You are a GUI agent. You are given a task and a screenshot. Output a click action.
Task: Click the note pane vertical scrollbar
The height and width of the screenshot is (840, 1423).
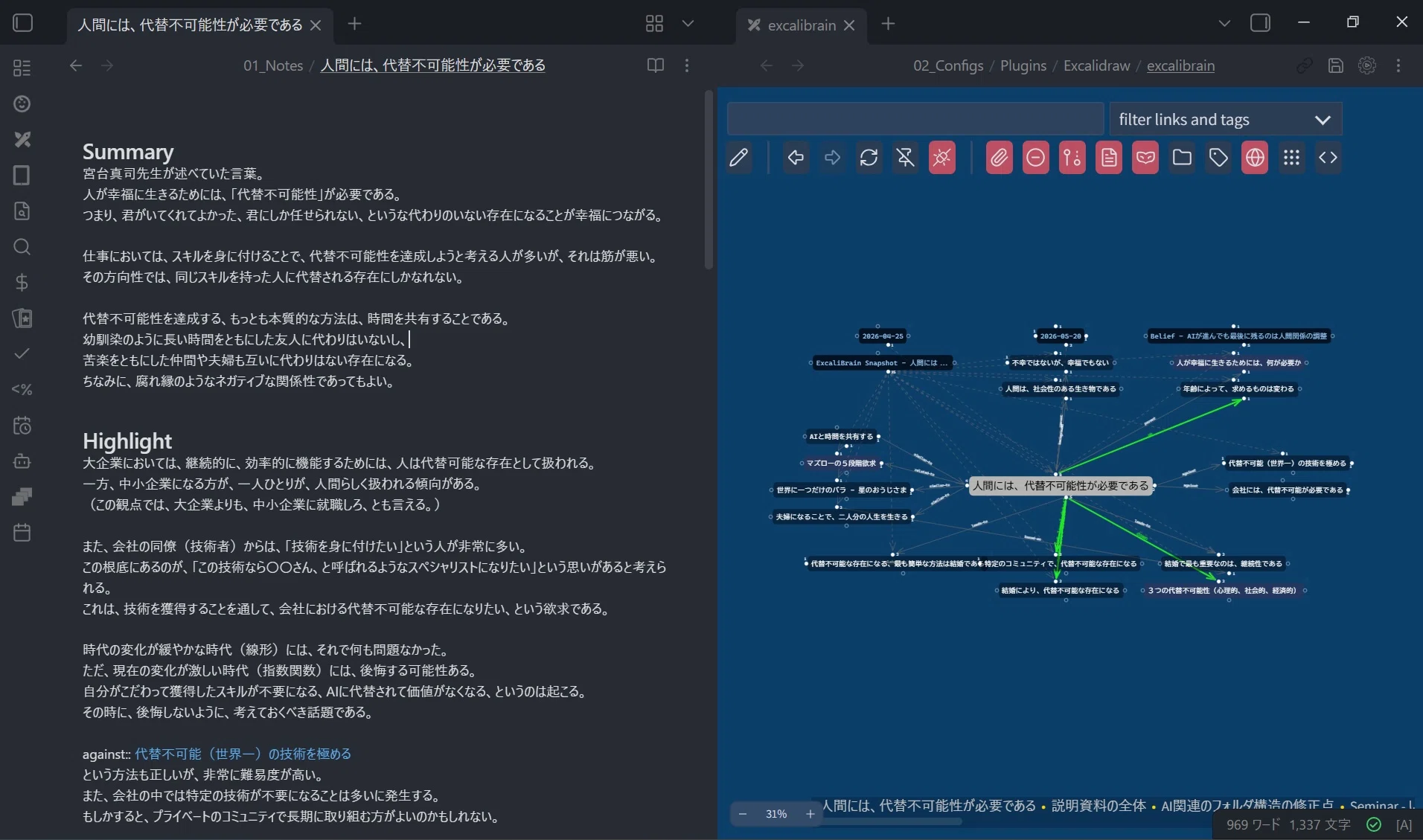709,179
